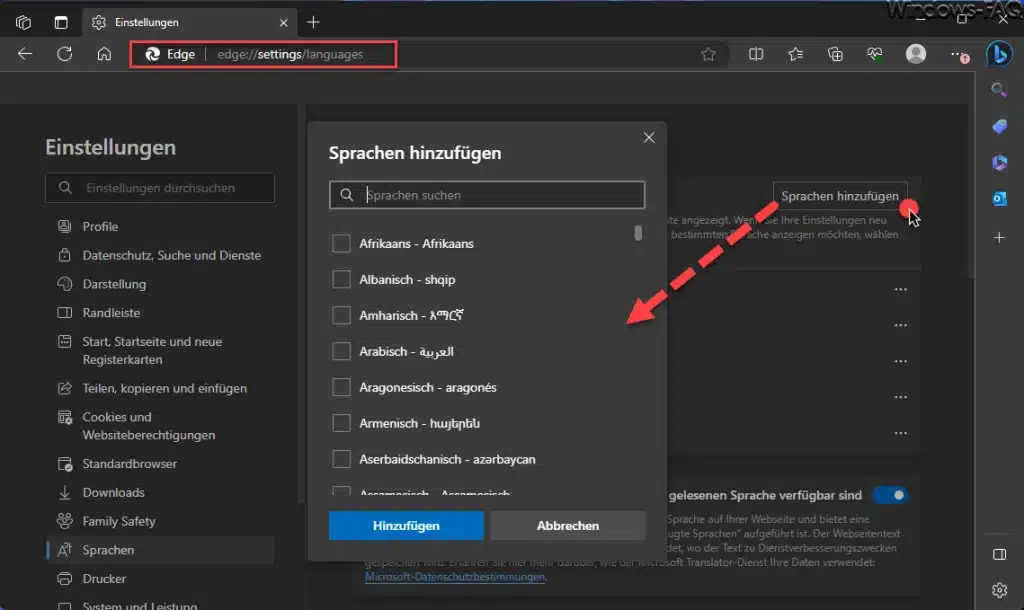Screen dimensions: 1024x610
Task: Open workspaces icon at top left
Action: tap(24, 22)
